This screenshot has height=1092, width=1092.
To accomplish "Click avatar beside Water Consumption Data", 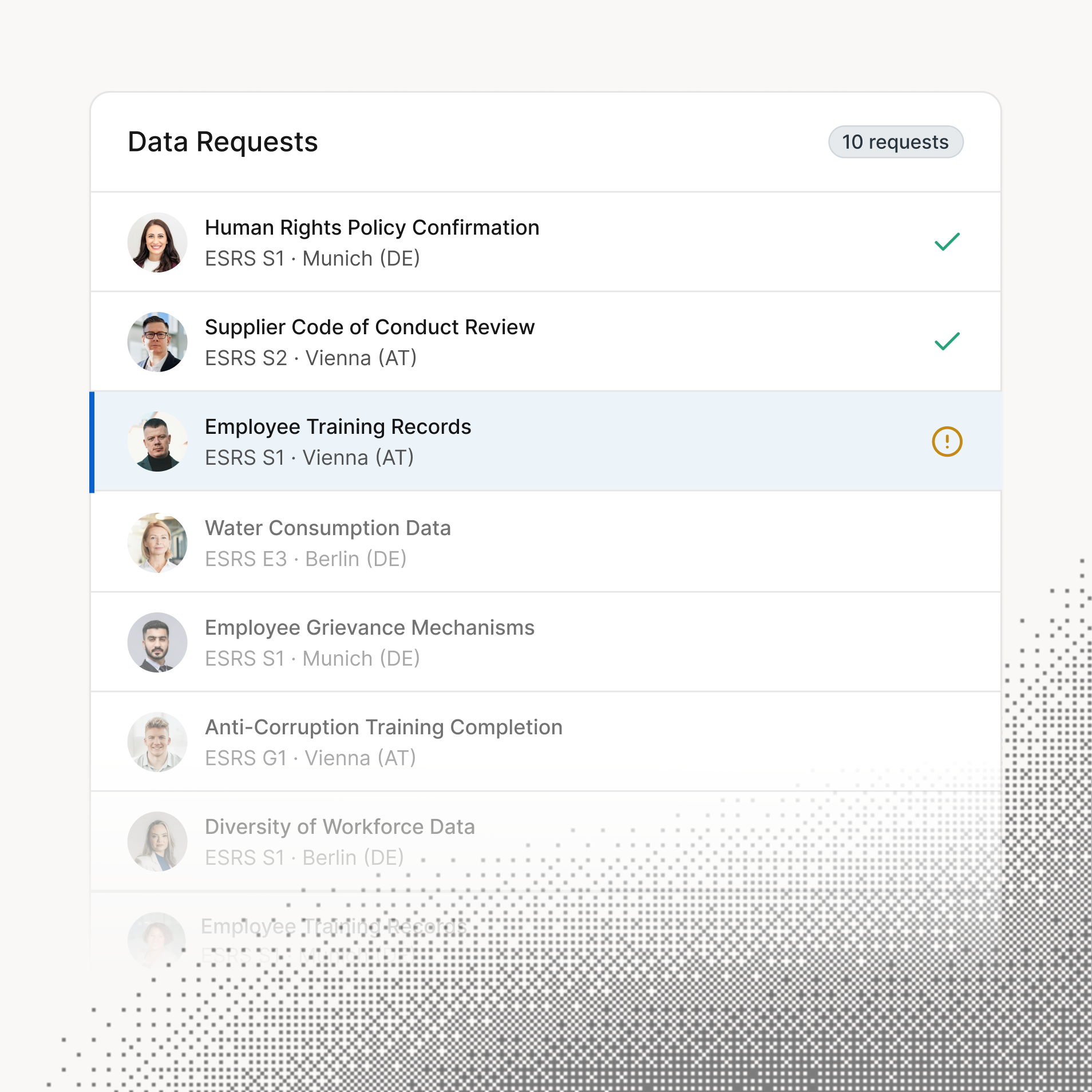I will [157, 543].
